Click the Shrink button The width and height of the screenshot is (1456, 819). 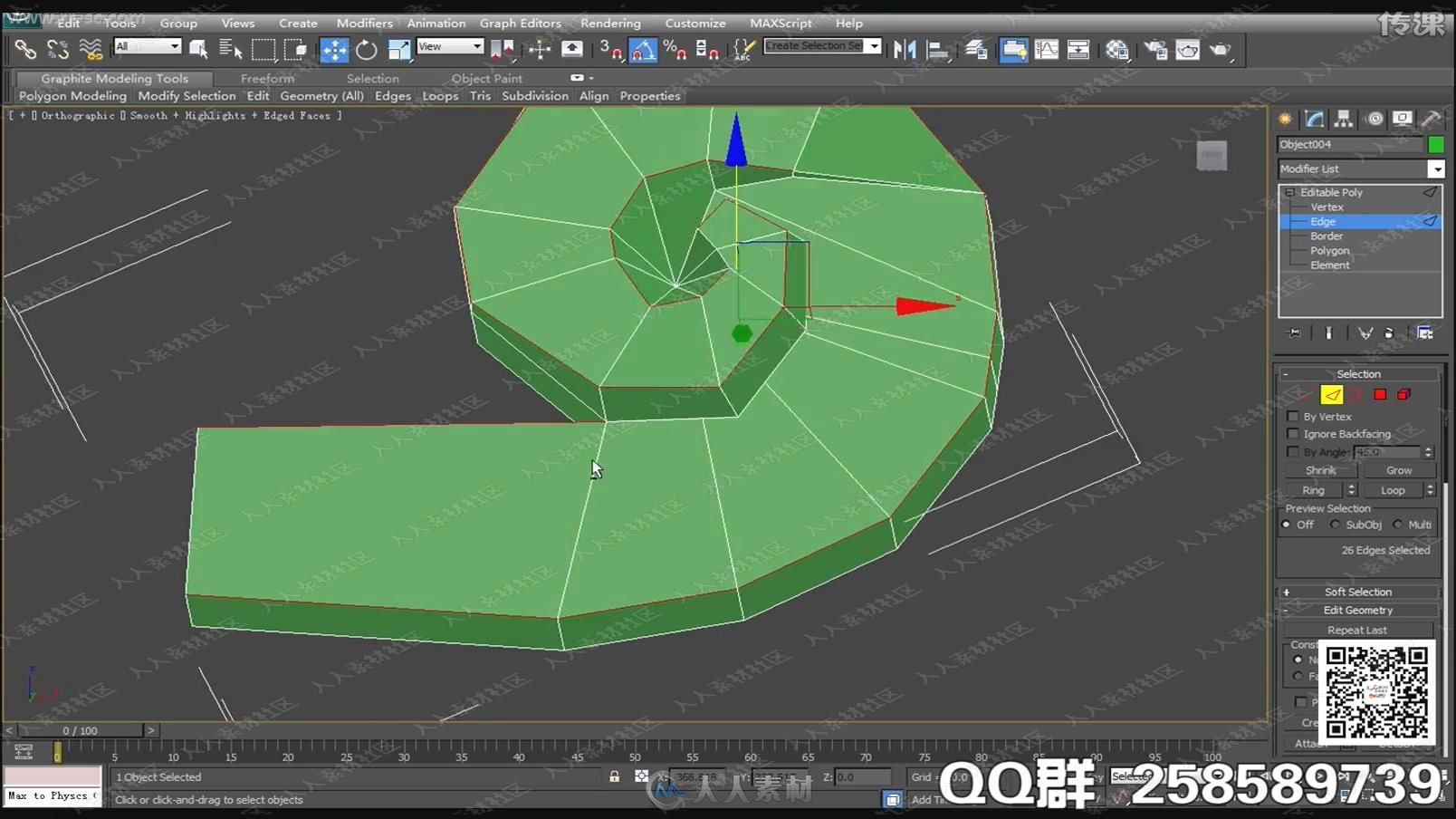pyautogui.click(x=1320, y=470)
